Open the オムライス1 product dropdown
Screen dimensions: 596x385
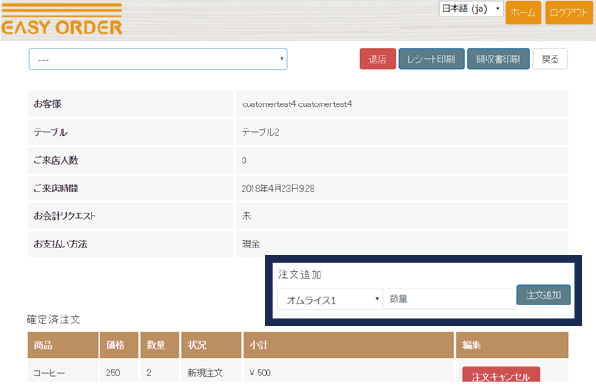pos(330,299)
